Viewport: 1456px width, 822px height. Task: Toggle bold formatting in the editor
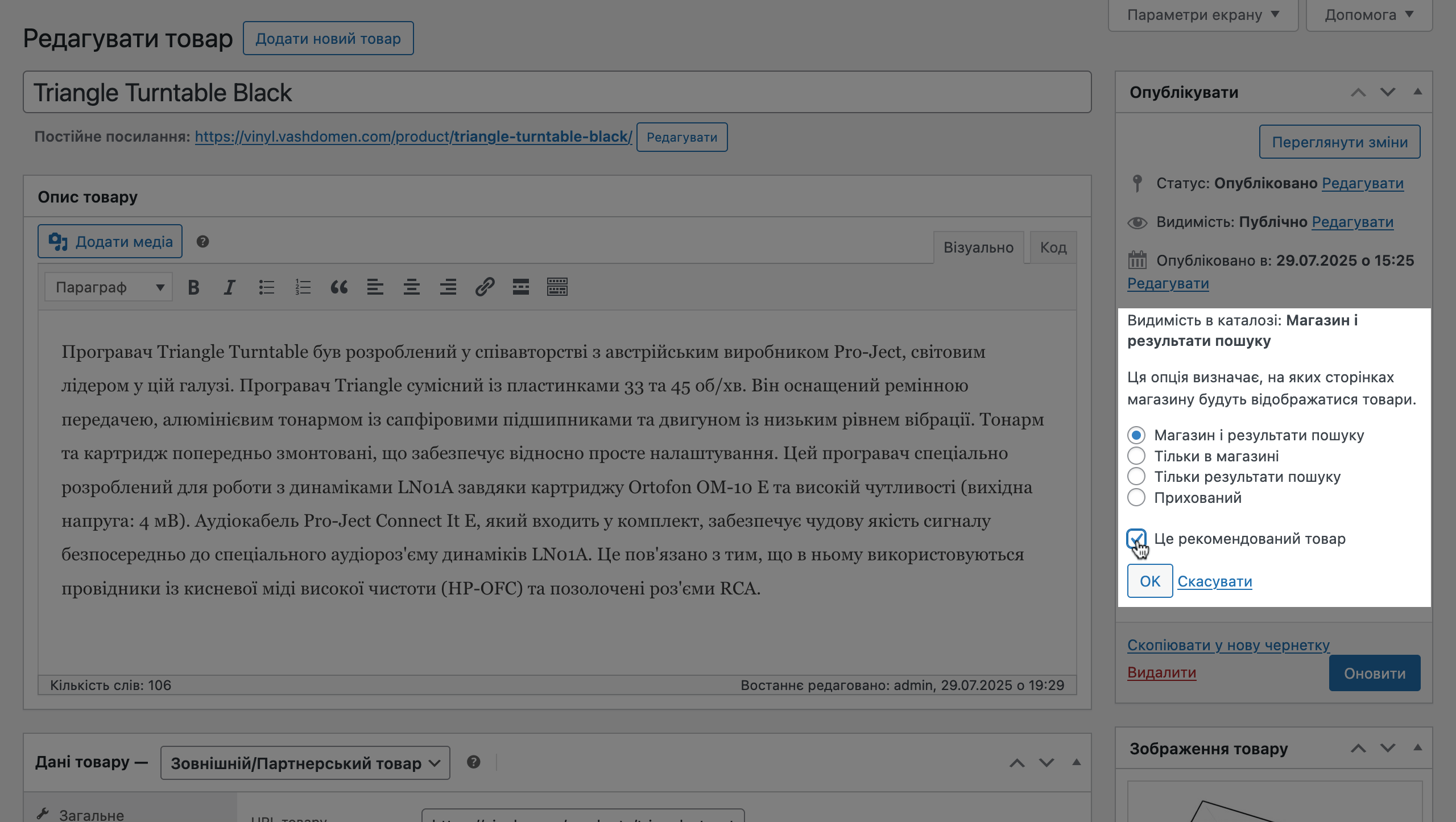(193, 287)
